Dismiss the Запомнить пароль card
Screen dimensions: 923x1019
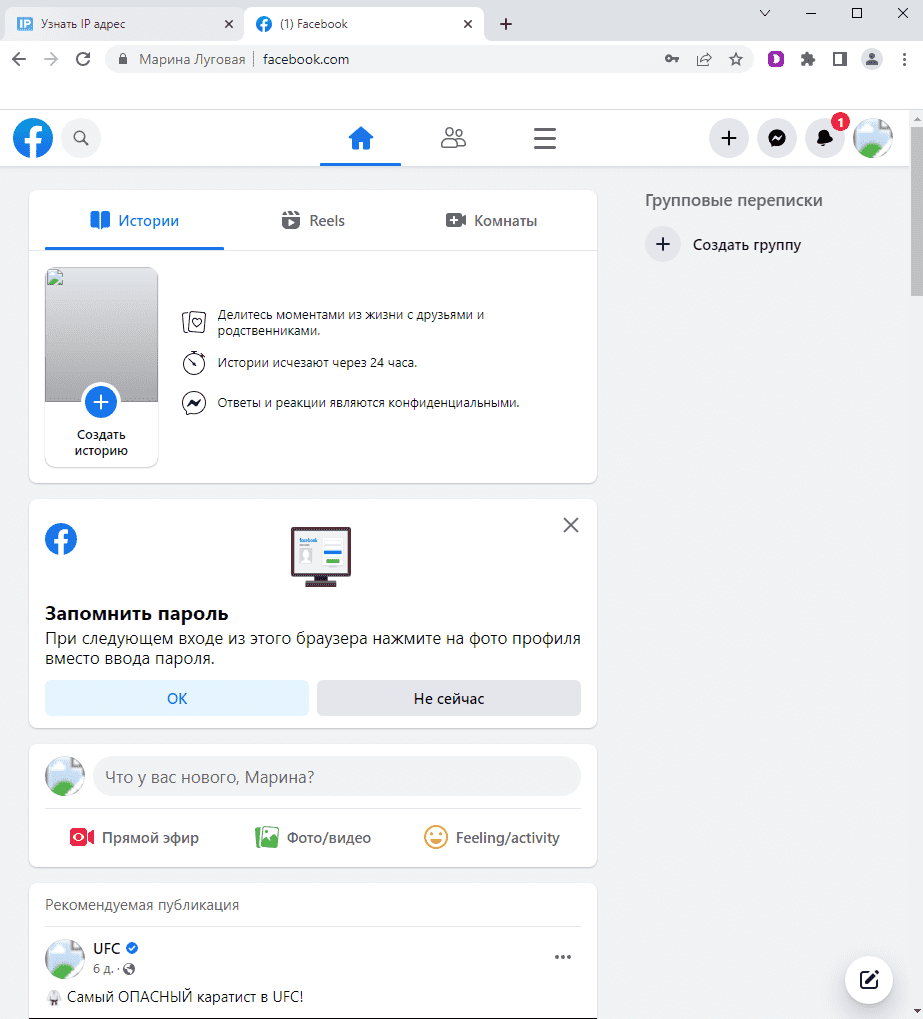point(571,525)
